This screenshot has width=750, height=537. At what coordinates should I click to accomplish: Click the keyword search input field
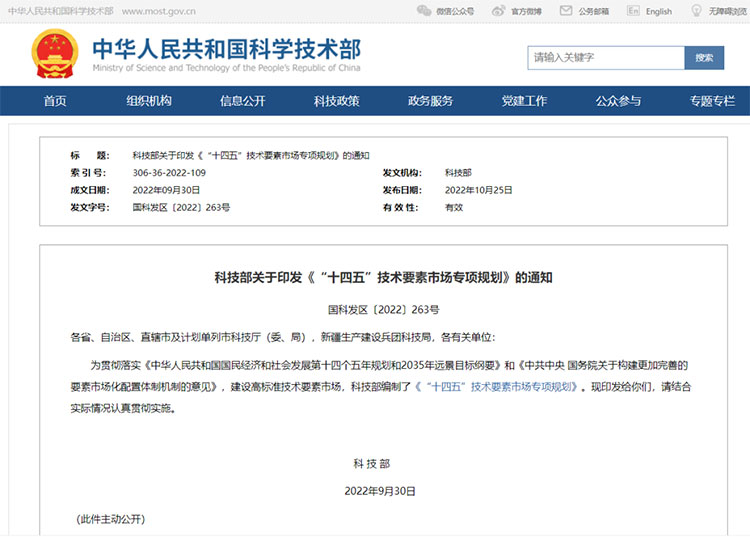tap(605, 58)
